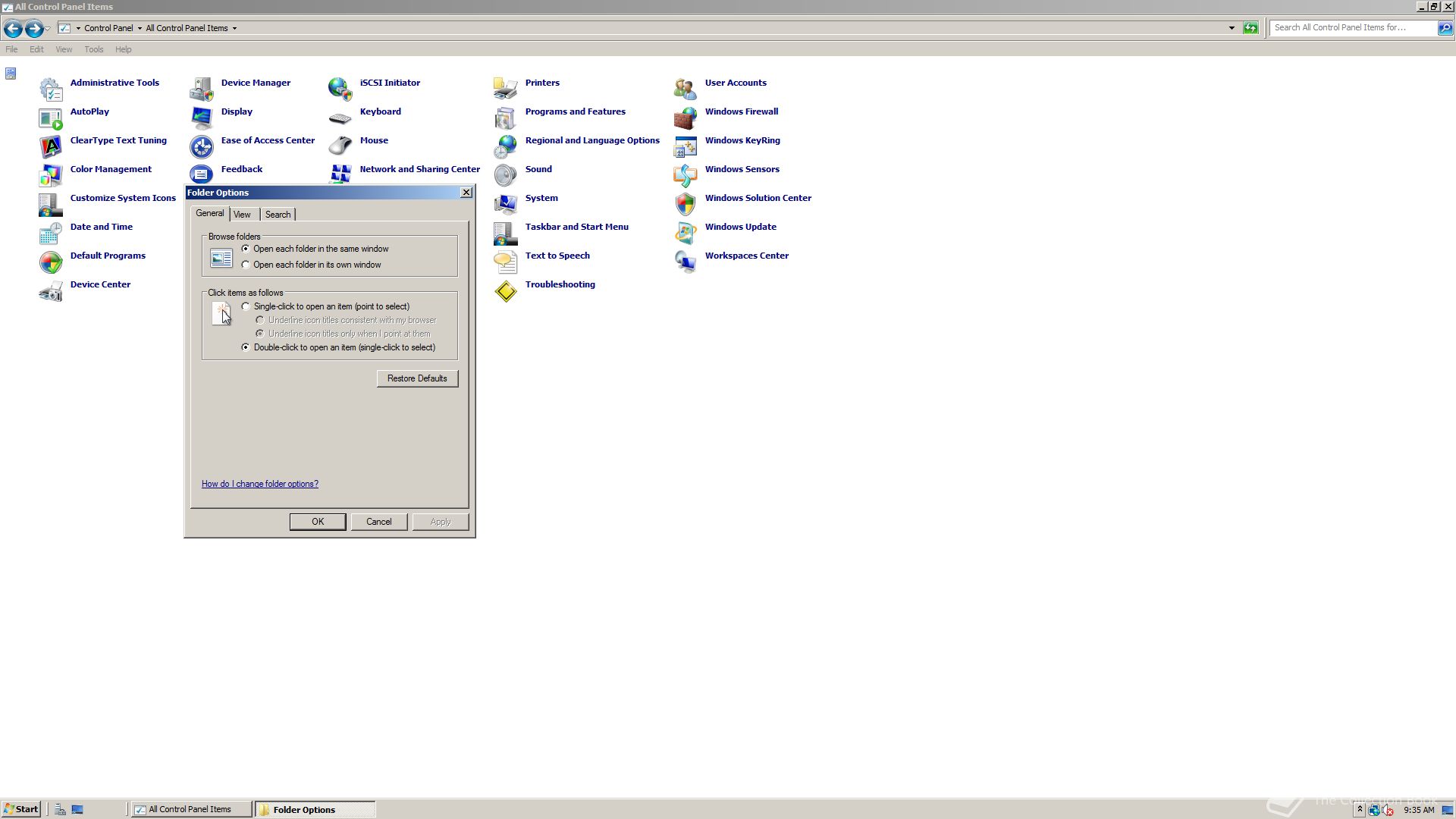The width and height of the screenshot is (1456, 819).
Task: Open the Display icon
Action: point(202,118)
